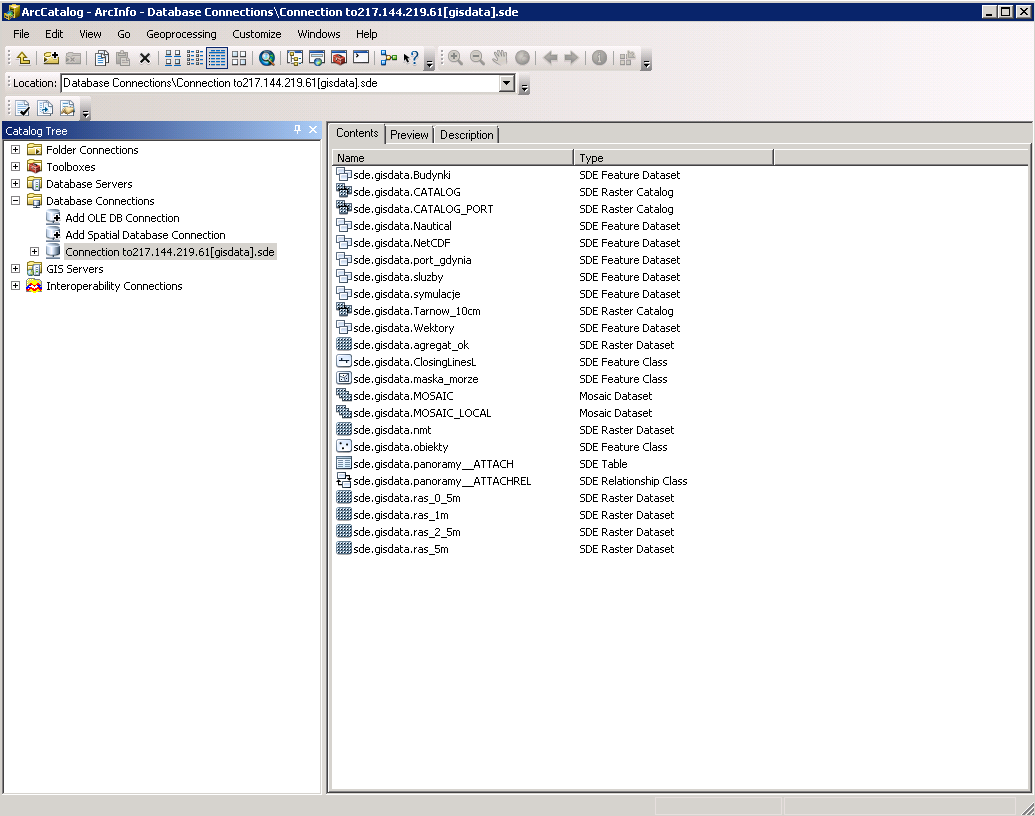
Task: Click the What's This help icon
Action: [x=411, y=58]
